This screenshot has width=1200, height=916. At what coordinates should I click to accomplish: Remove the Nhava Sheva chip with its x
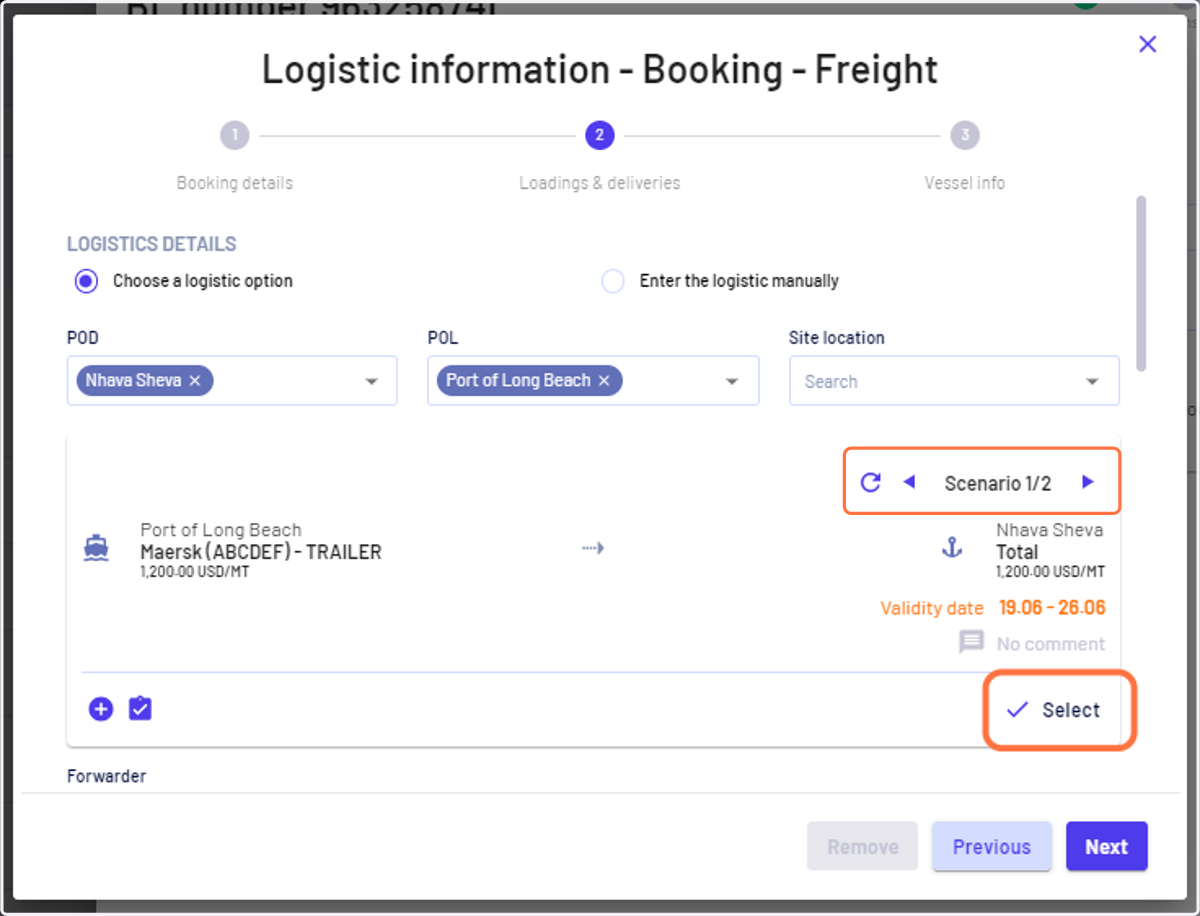(x=195, y=381)
